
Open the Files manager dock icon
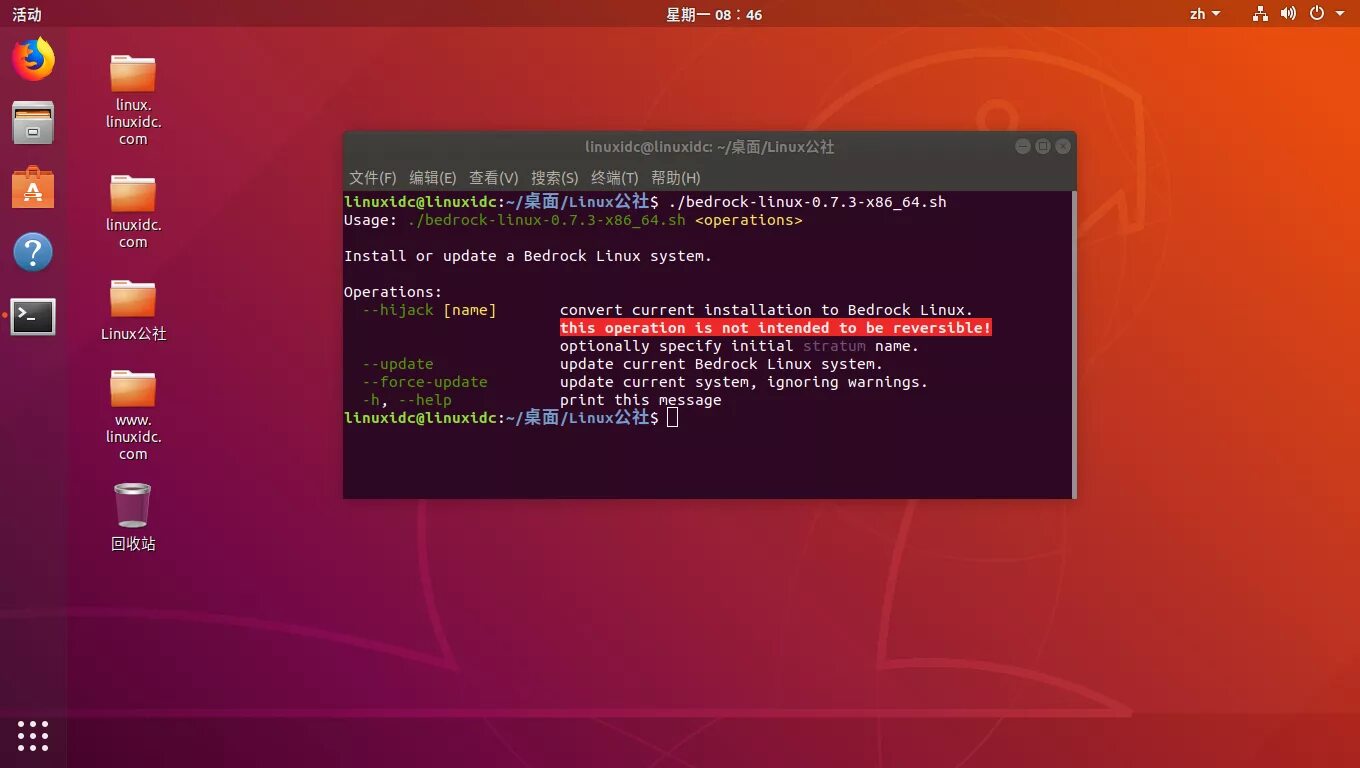click(x=33, y=122)
